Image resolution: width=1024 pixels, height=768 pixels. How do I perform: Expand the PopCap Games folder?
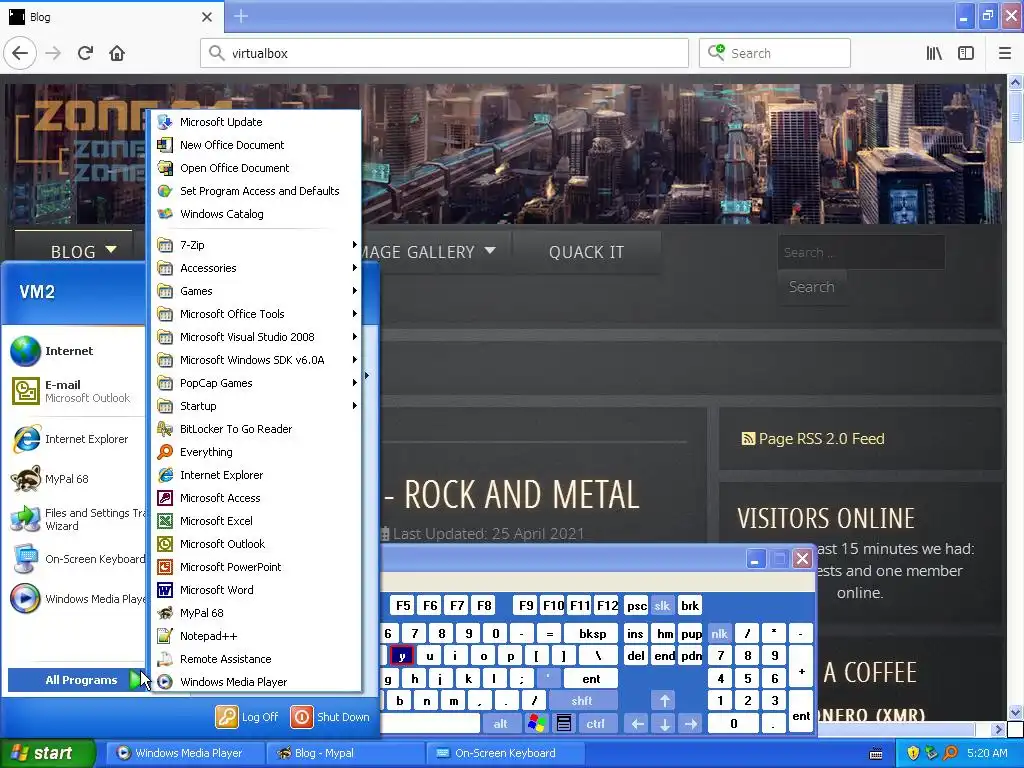[x=256, y=383]
